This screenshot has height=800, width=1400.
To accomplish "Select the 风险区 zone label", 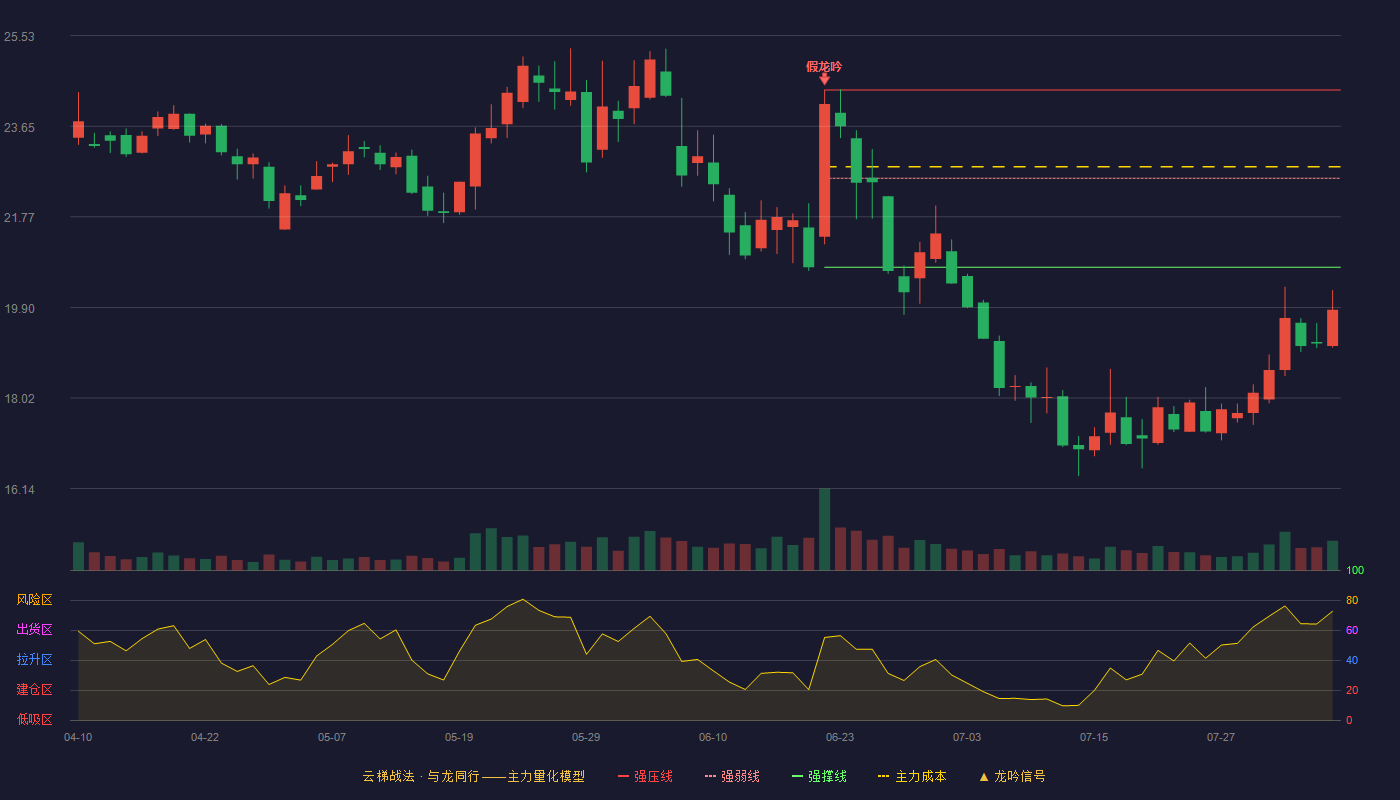I will tap(34, 600).
